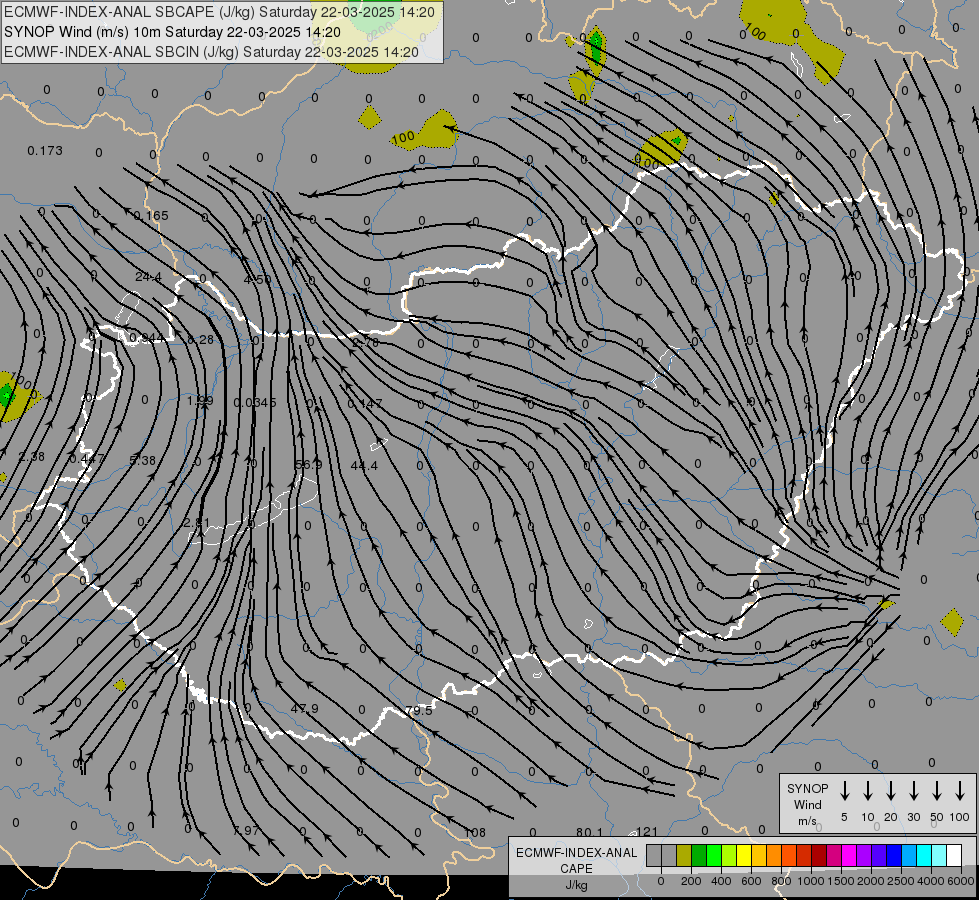Click the 20 m/s wind arrow in legend

tap(891, 791)
